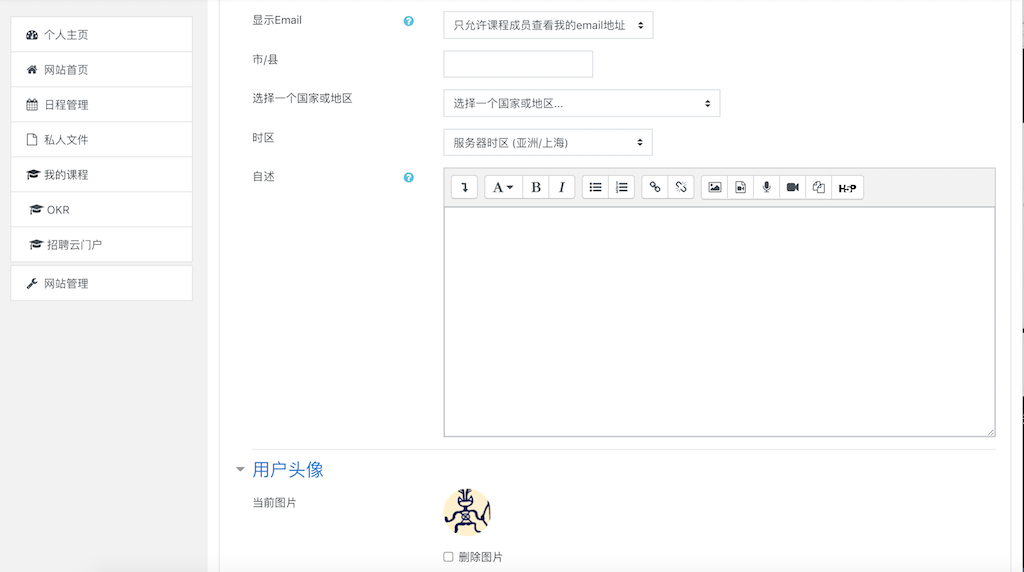Click the insert media file icon
Image resolution: width=1024 pixels, height=572 pixels.
741,187
